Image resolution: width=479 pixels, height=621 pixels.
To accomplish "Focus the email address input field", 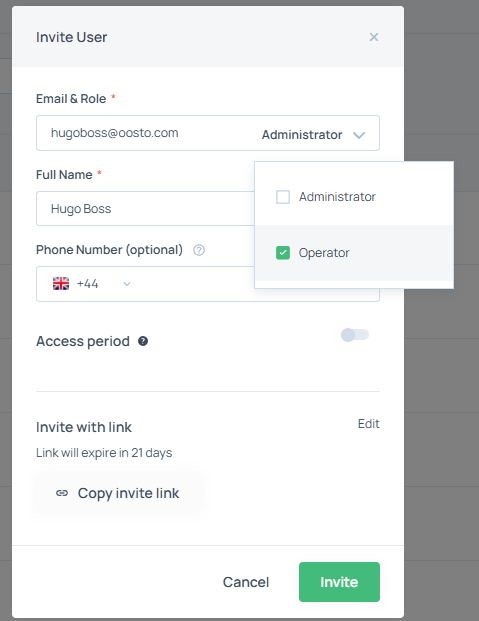I will [147, 133].
